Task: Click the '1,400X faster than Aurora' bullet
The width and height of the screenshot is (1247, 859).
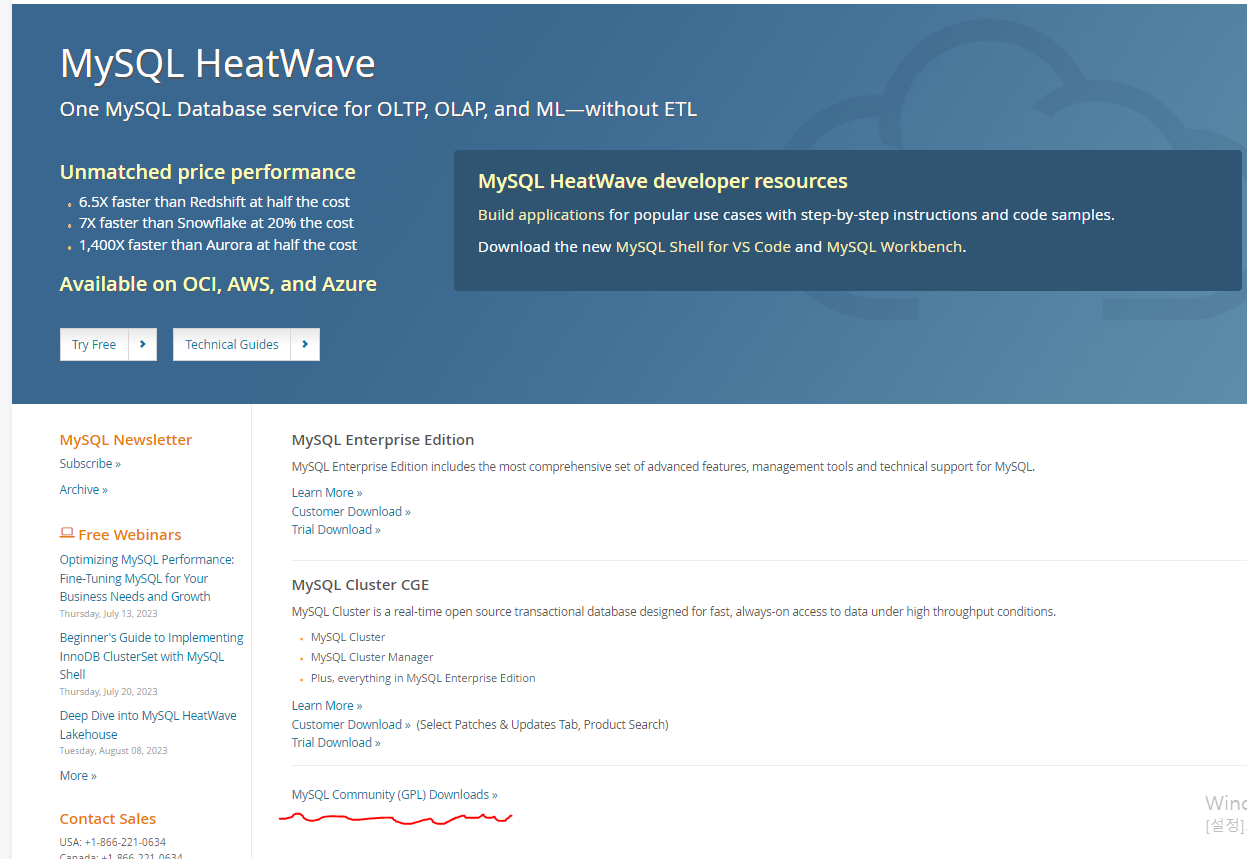Action: click(x=218, y=245)
